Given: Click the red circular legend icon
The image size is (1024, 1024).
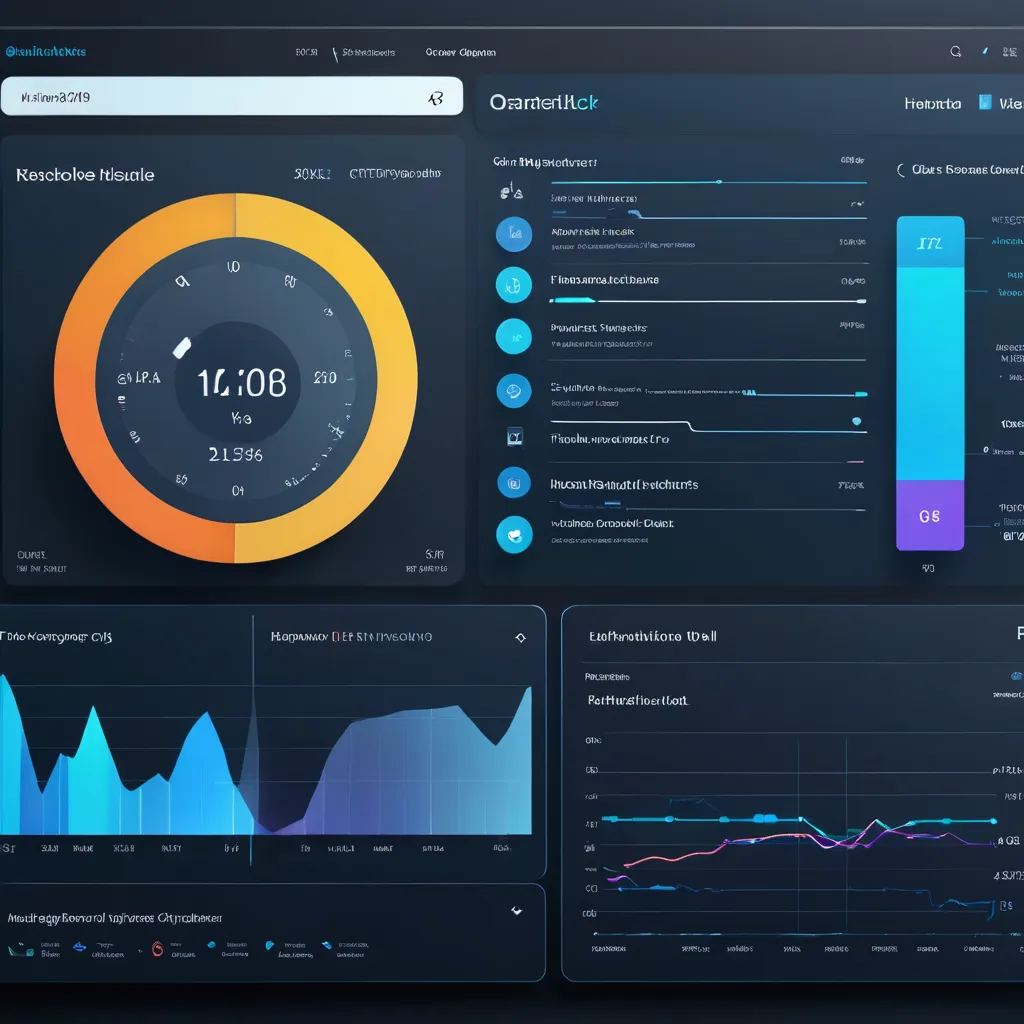Looking at the screenshot, I should (157, 948).
